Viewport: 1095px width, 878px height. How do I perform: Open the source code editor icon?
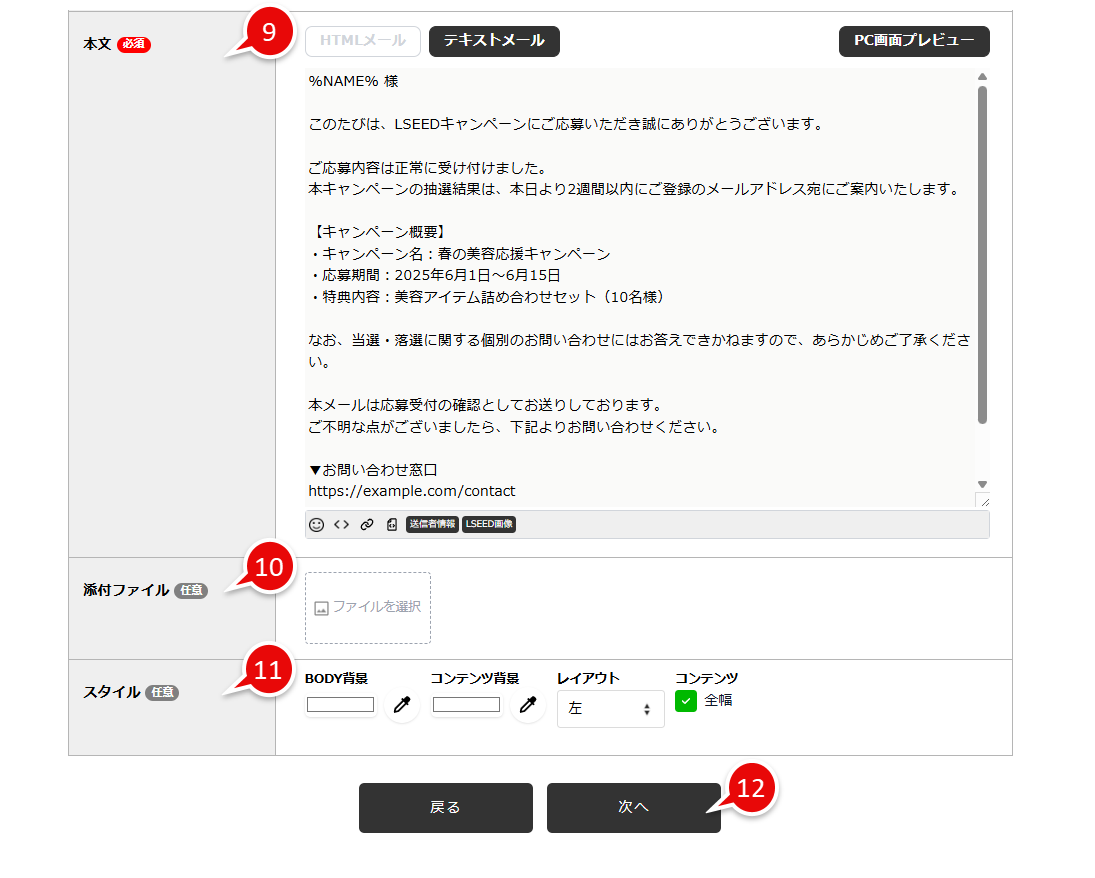(x=340, y=524)
